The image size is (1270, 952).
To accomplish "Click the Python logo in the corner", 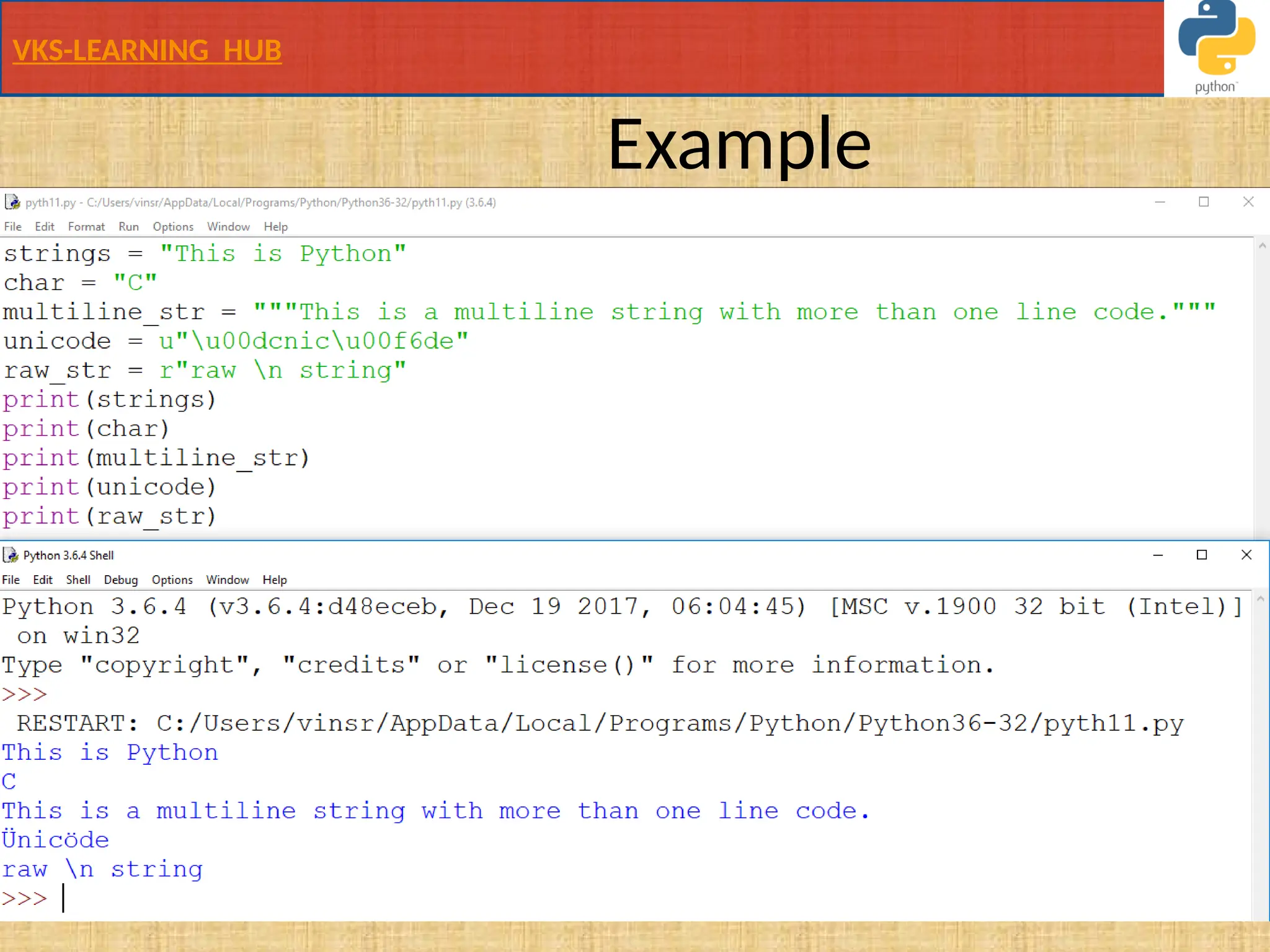I will pyautogui.click(x=1217, y=48).
